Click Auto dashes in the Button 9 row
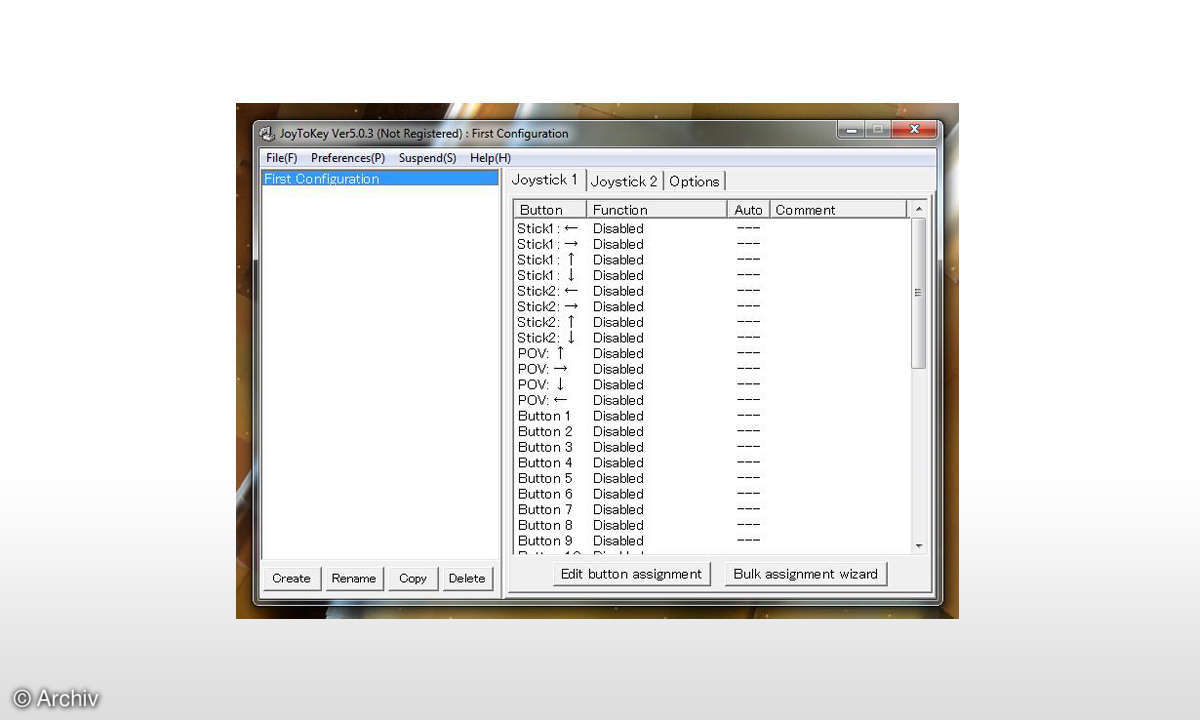 coord(748,541)
